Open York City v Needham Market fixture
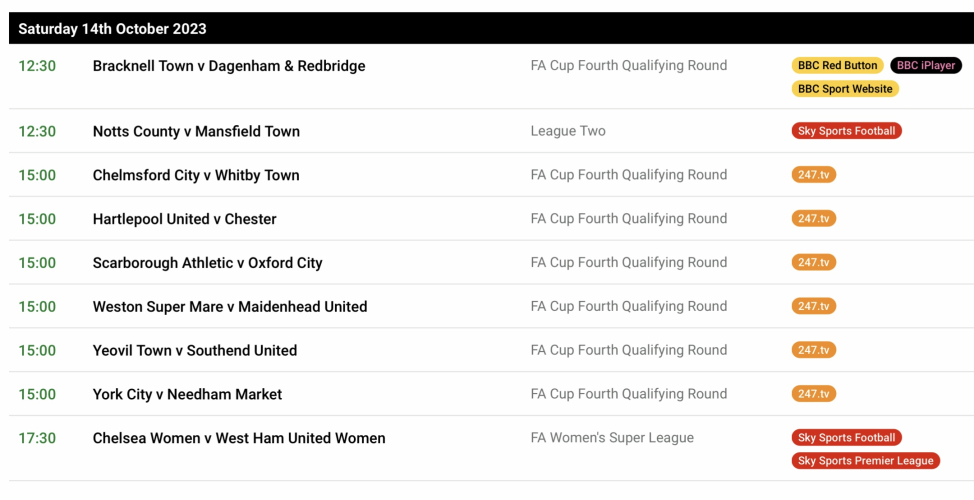This screenshot has width=974, height=500. coord(187,395)
